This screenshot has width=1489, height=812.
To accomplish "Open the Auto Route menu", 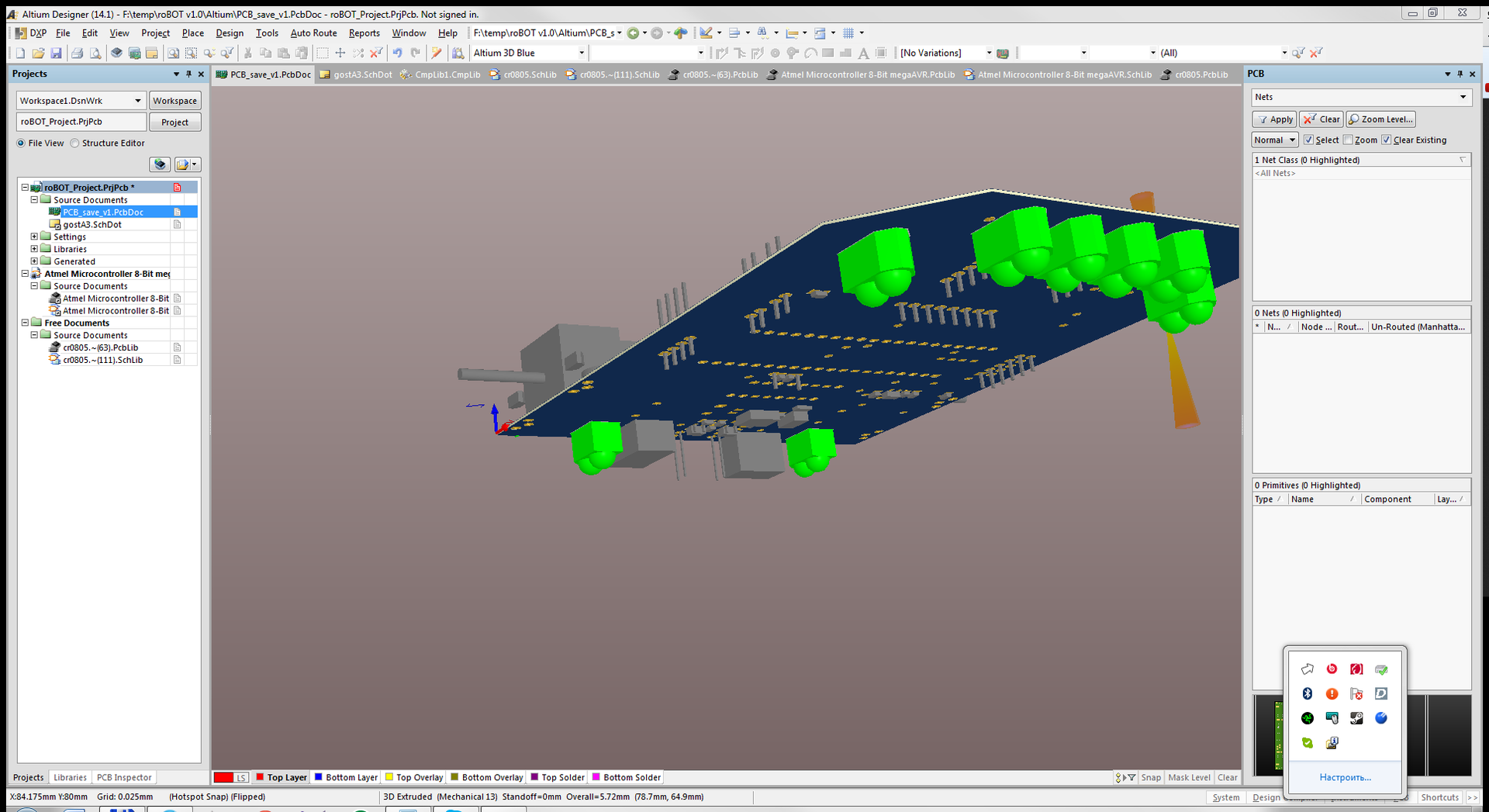I will (313, 33).
